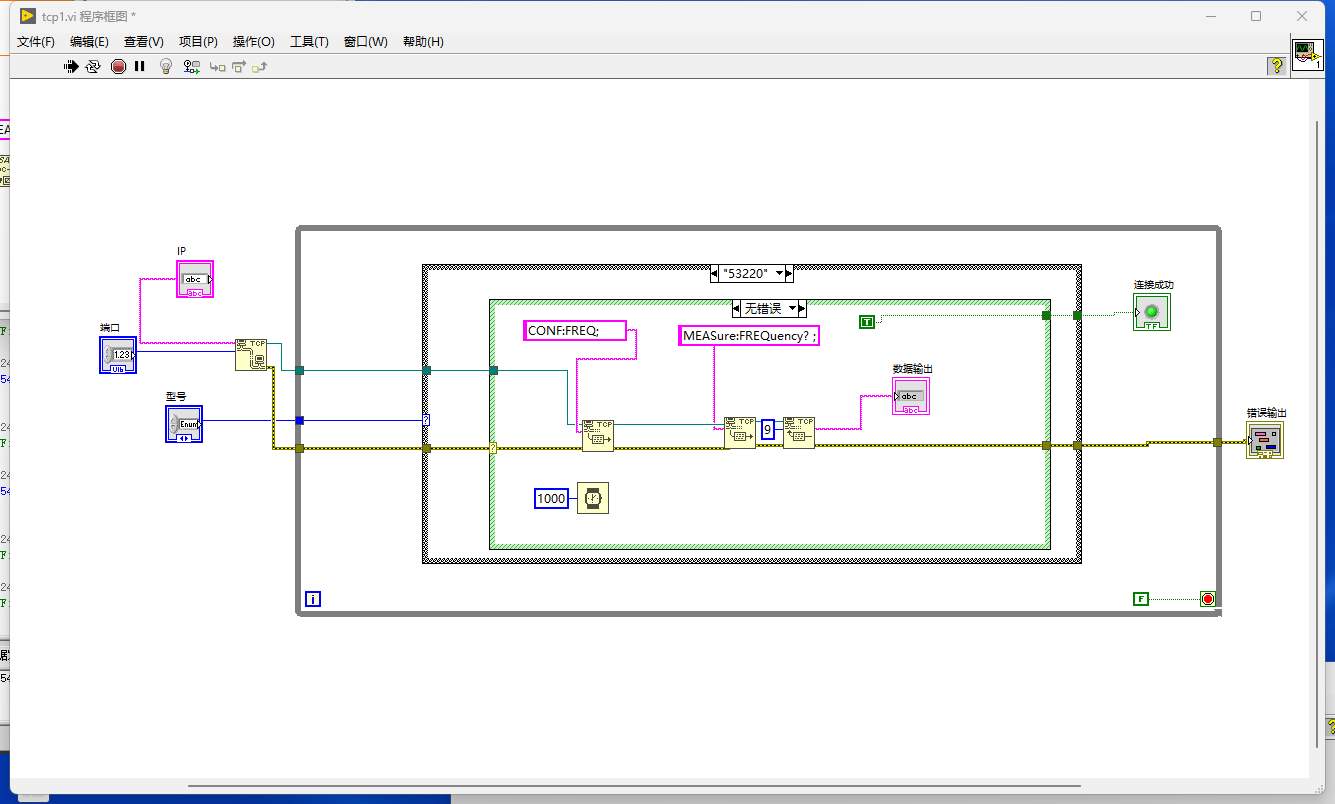The height and width of the screenshot is (804, 1335).
Task: Toggle highlight execution light bulb
Action: click(x=166, y=67)
